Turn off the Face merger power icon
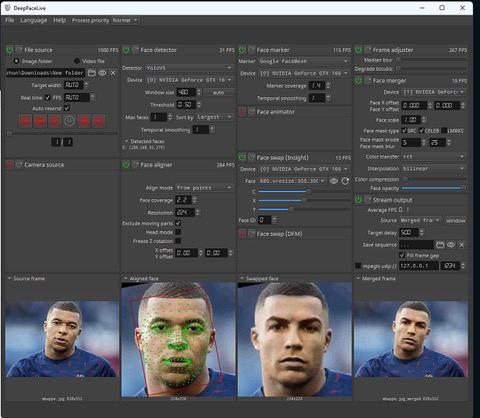The height and width of the screenshot is (418, 480). [358, 81]
